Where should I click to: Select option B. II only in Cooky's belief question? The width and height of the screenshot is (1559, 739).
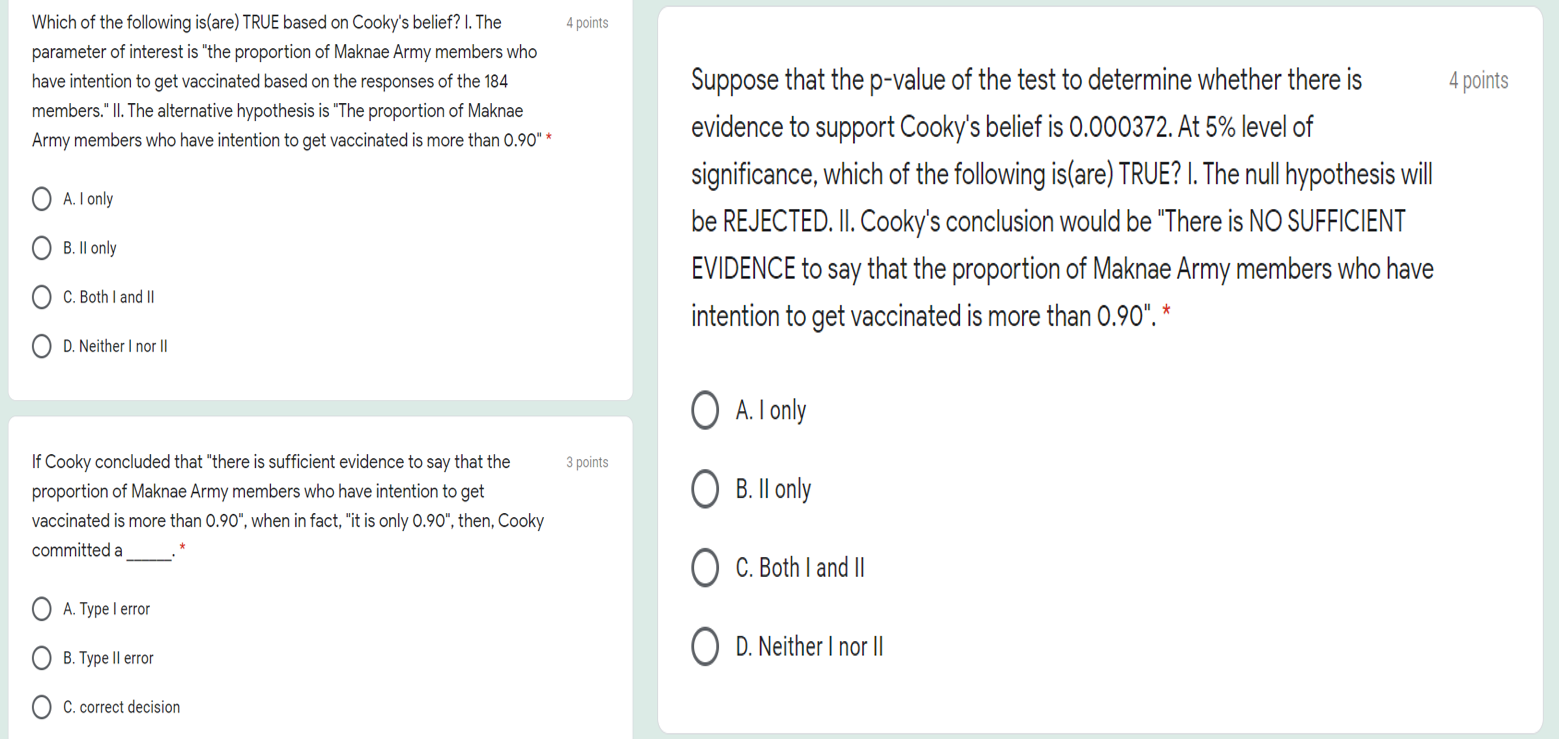41,248
